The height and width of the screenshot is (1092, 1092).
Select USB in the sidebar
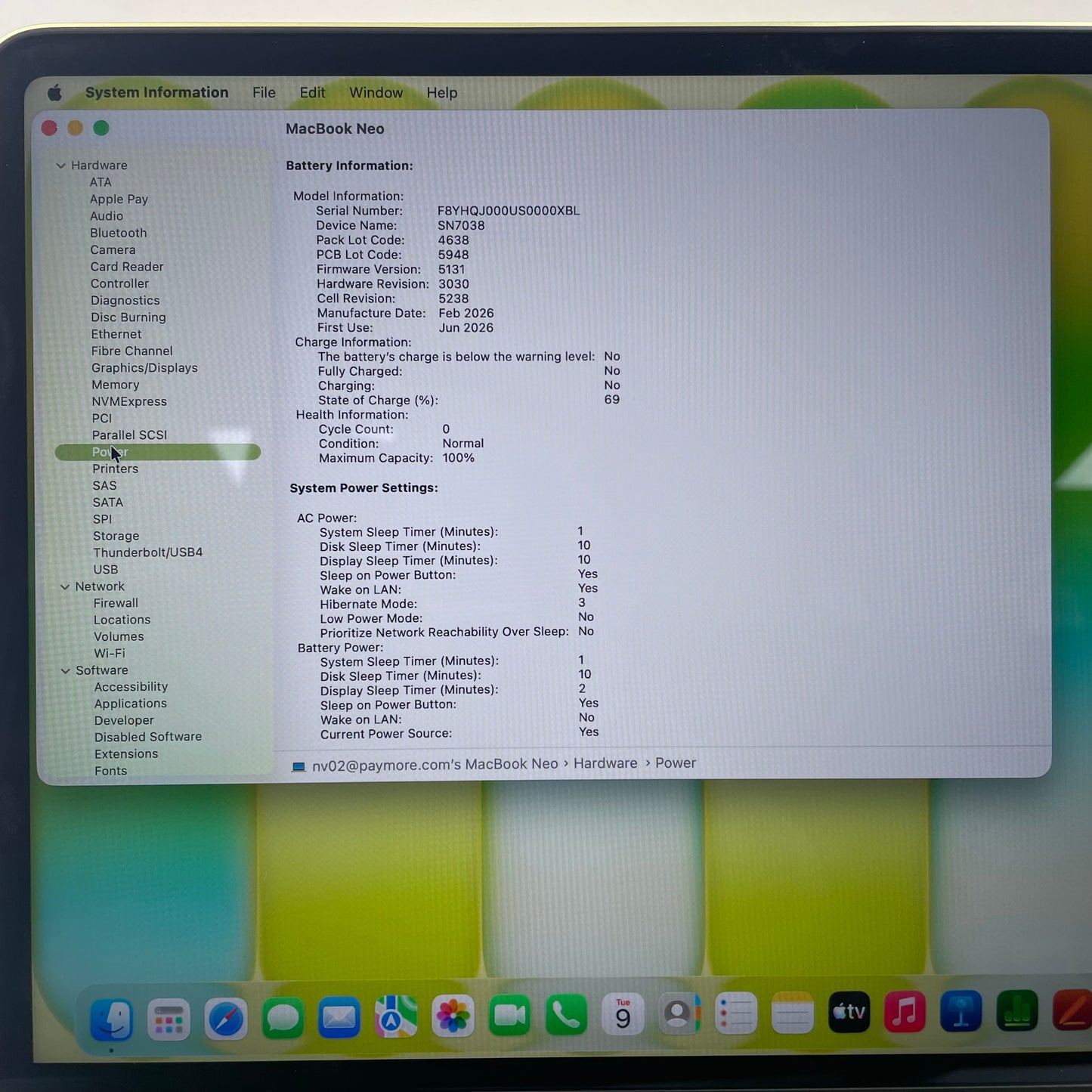click(106, 570)
